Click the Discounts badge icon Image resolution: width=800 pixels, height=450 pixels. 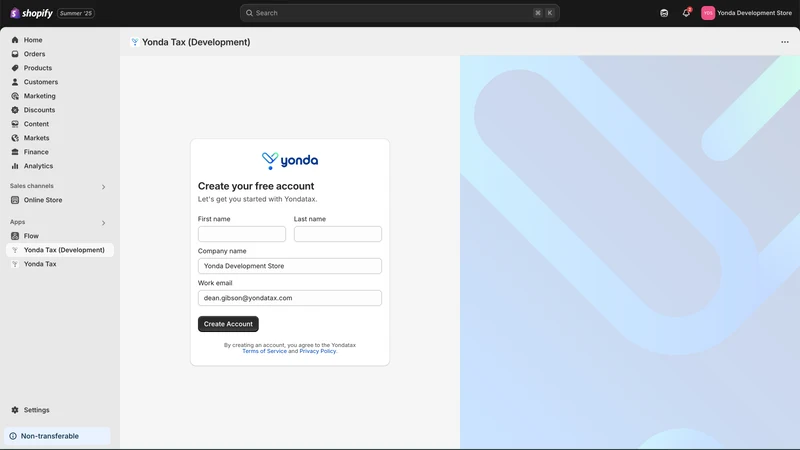pos(15,110)
